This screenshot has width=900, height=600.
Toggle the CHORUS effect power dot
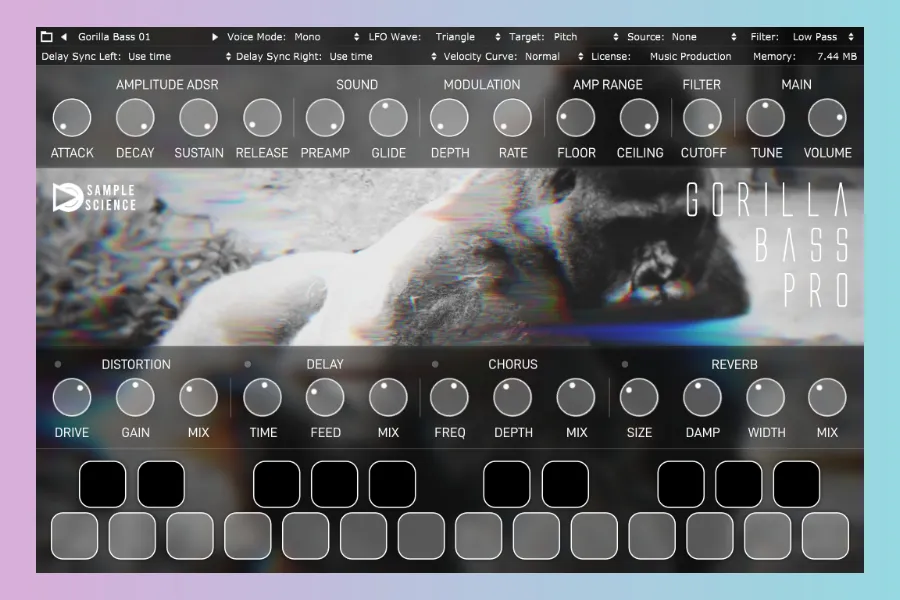click(435, 364)
